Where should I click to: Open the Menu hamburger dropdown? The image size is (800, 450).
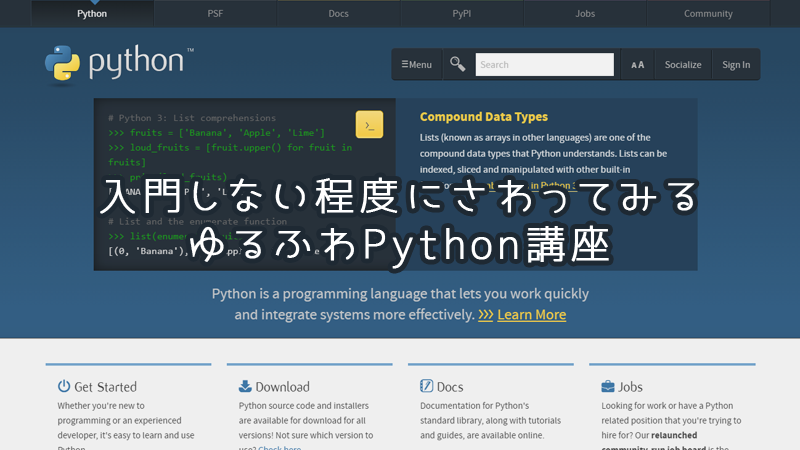(x=416, y=65)
